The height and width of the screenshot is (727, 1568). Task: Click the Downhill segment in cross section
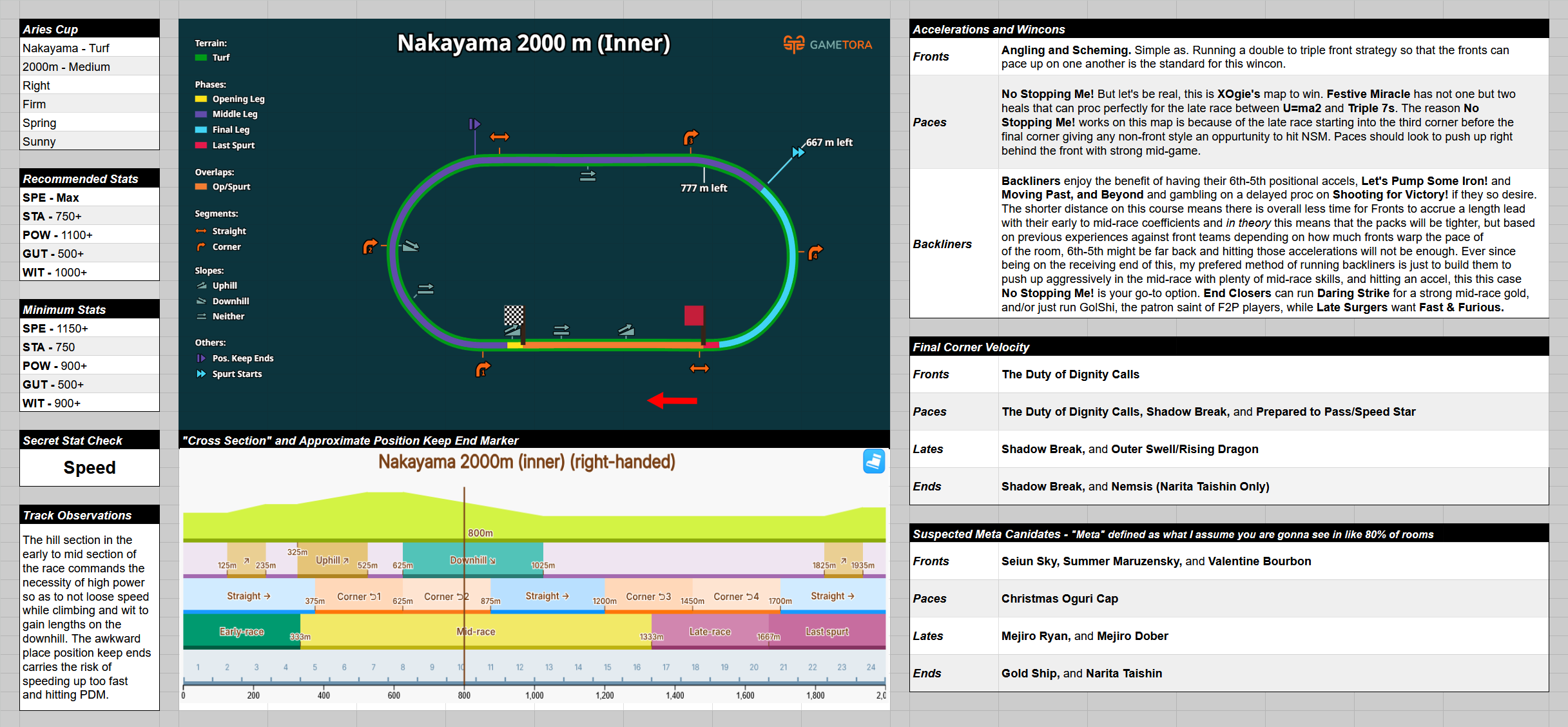[472, 560]
